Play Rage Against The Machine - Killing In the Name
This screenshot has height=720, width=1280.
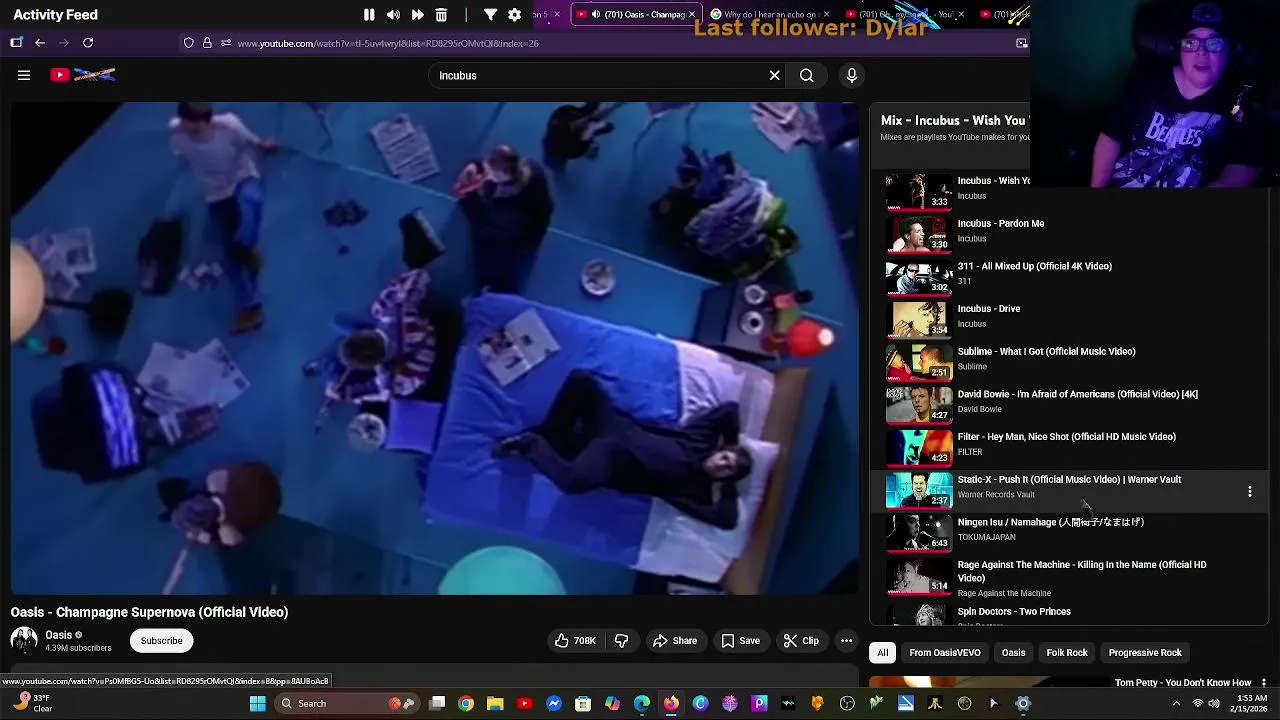tap(1070, 575)
